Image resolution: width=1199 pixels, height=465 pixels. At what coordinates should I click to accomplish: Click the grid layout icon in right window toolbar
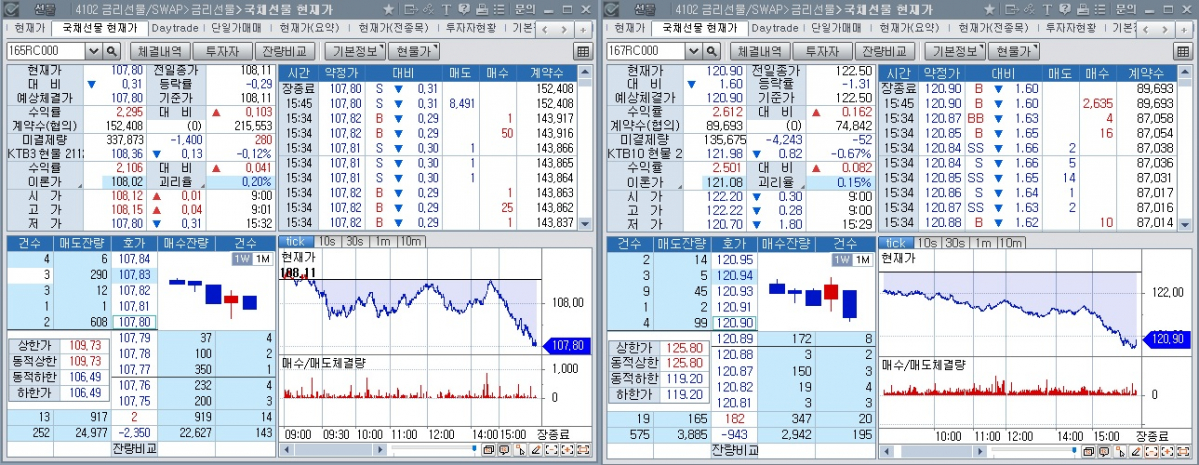click(1182, 51)
